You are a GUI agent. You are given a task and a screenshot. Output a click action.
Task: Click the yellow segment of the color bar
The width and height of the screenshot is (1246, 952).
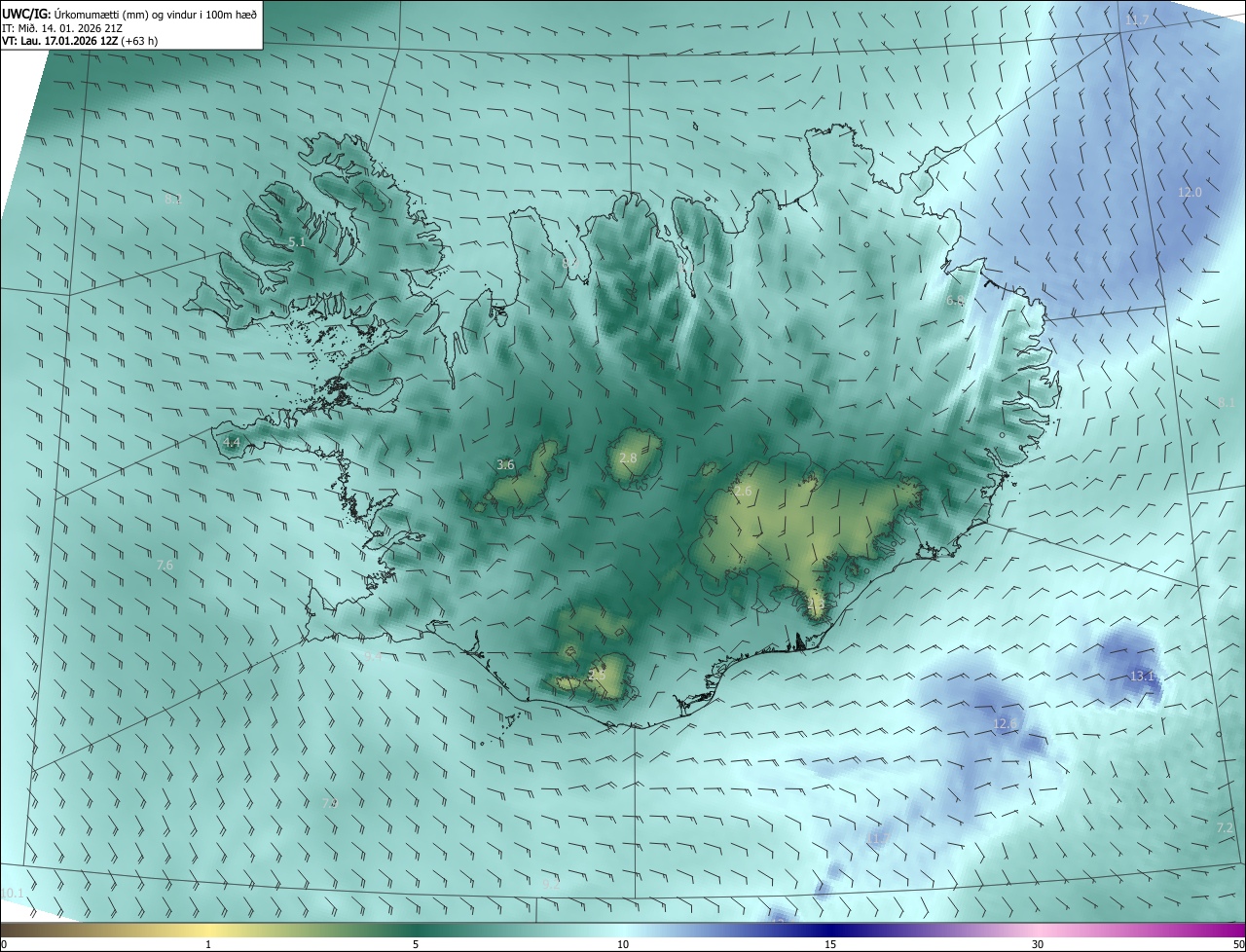click(x=208, y=930)
